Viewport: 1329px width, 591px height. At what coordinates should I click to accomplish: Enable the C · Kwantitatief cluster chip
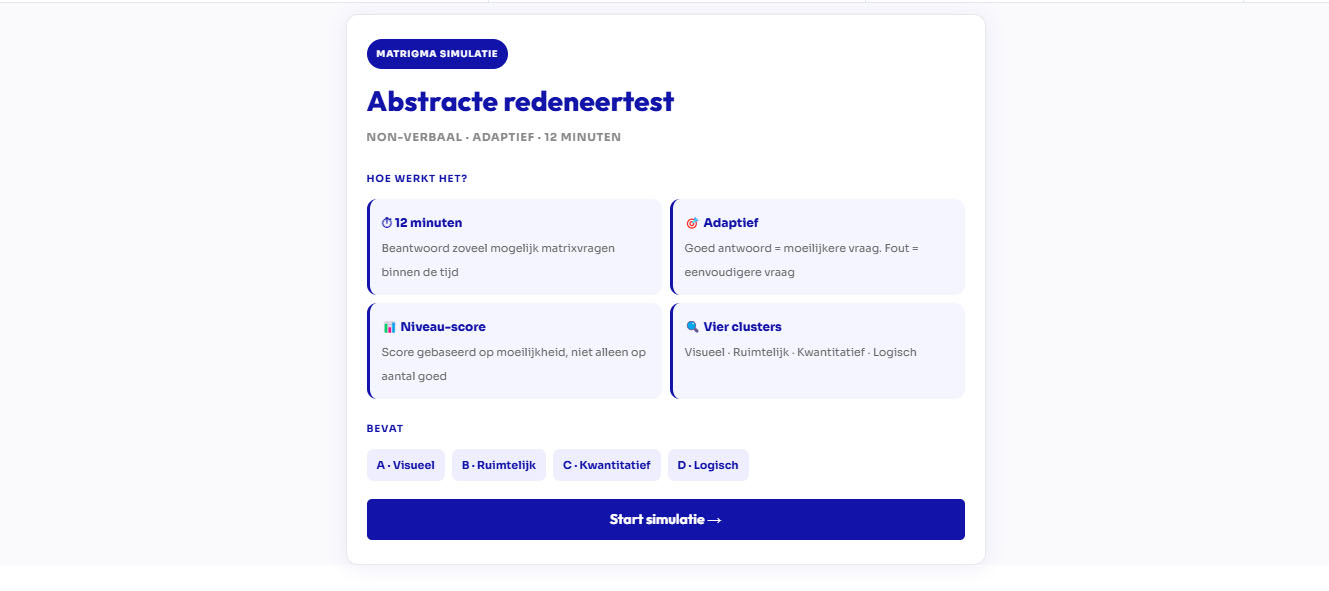tap(607, 464)
